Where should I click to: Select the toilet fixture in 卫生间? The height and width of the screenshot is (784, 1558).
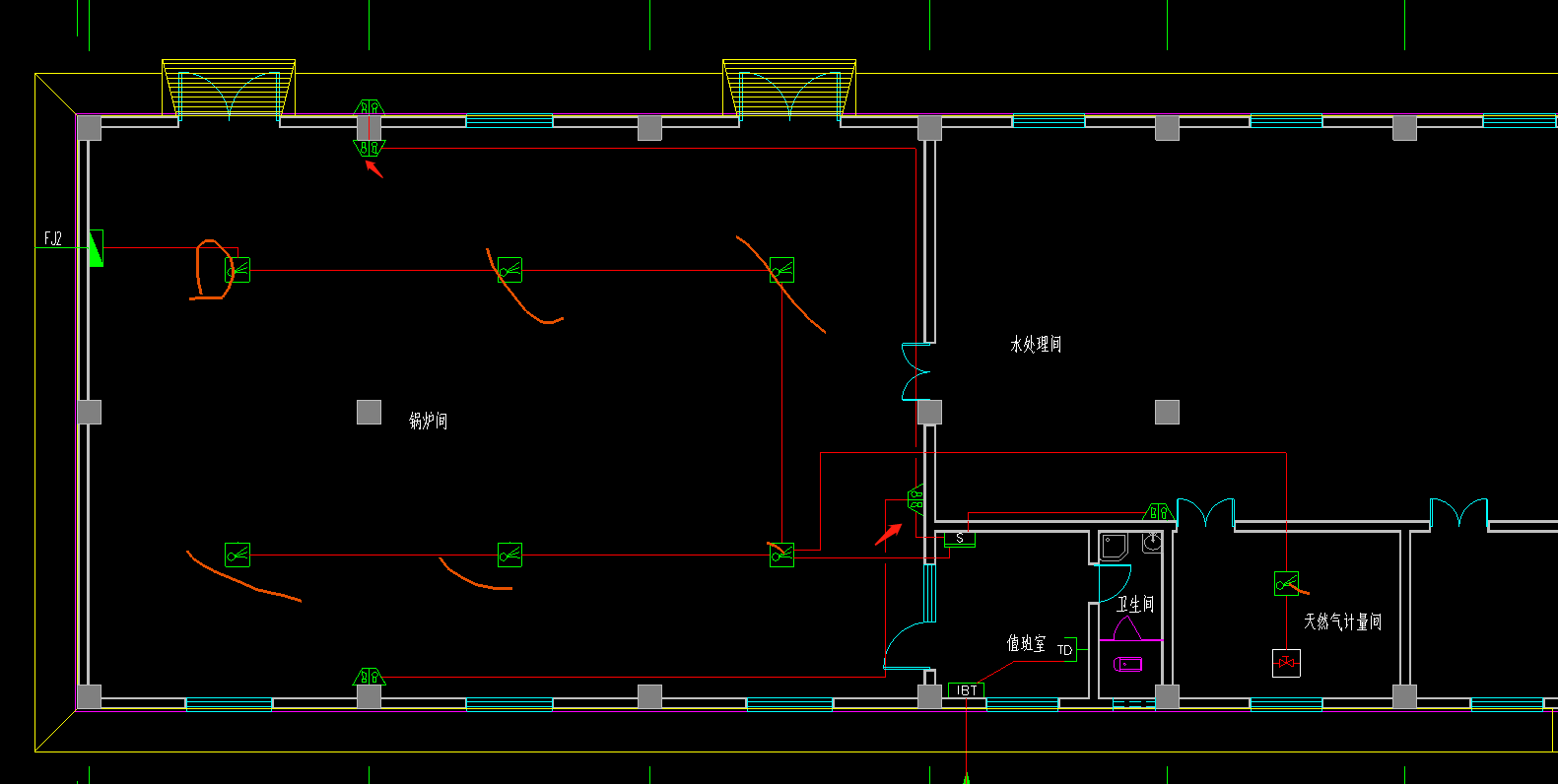[x=1128, y=664]
